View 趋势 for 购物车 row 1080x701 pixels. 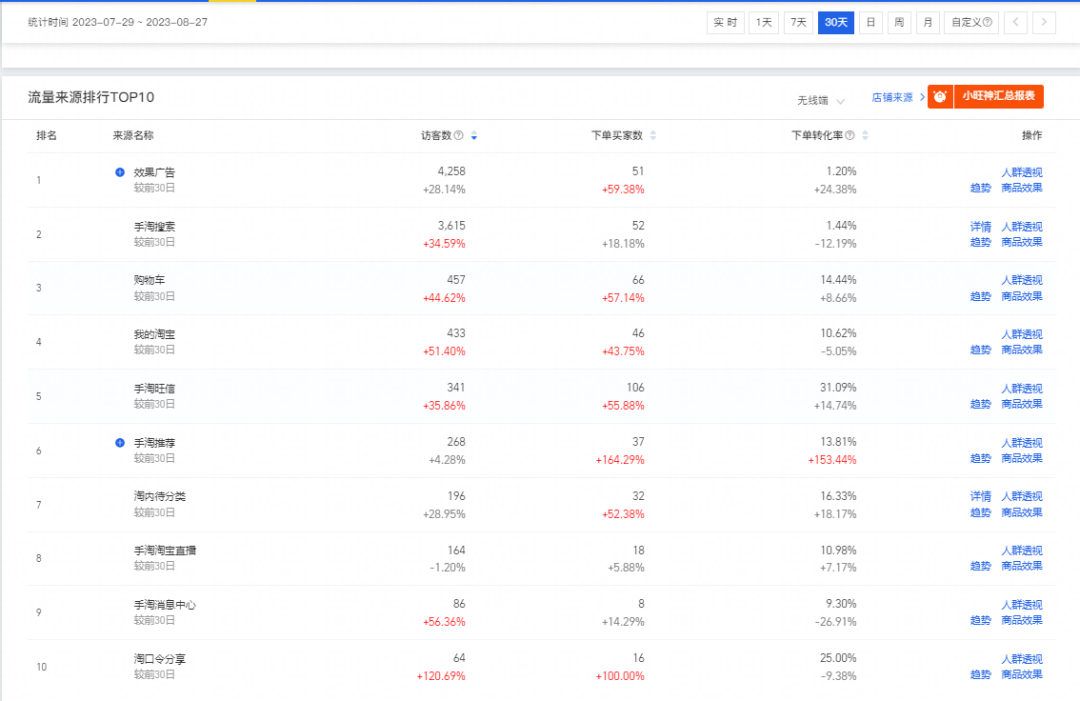tap(980, 296)
